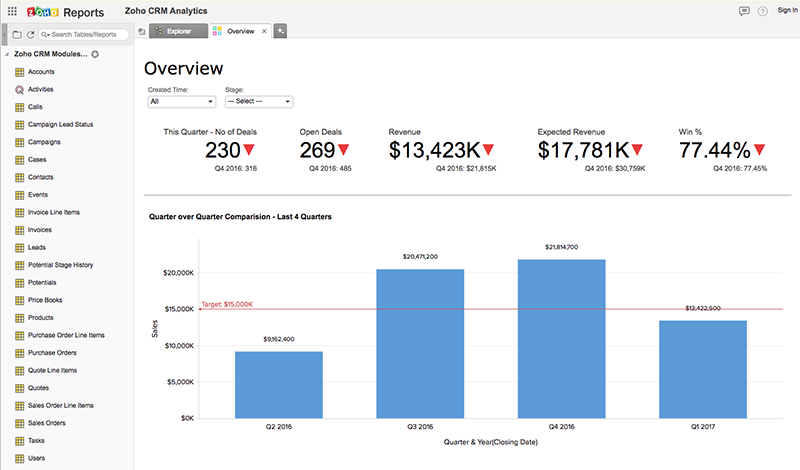The image size is (800, 470).
Task: Close the Overview tab
Action: click(264, 31)
